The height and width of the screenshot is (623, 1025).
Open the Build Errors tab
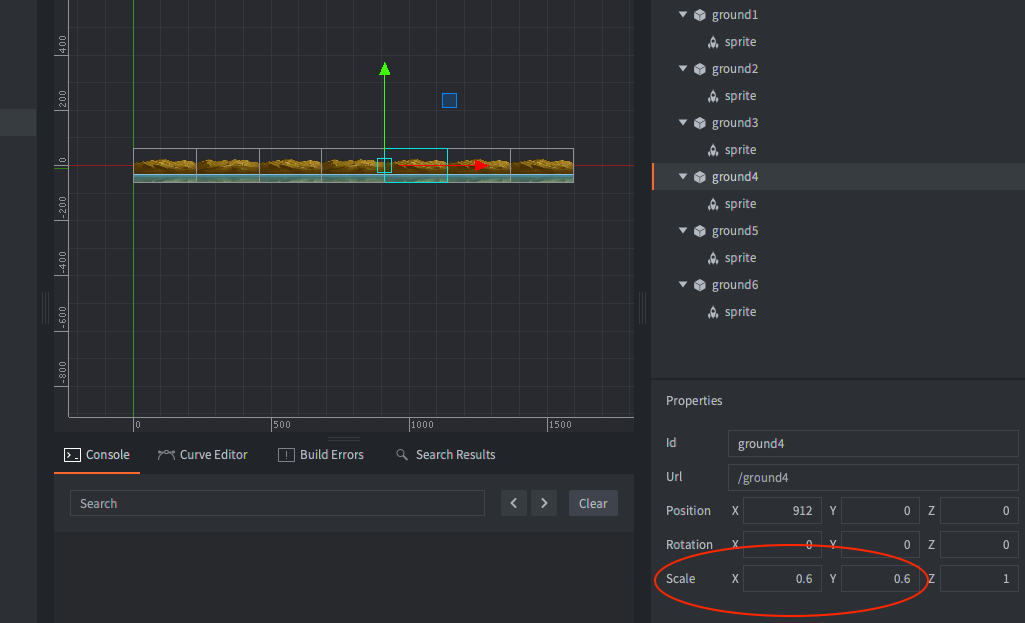click(321, 455)
